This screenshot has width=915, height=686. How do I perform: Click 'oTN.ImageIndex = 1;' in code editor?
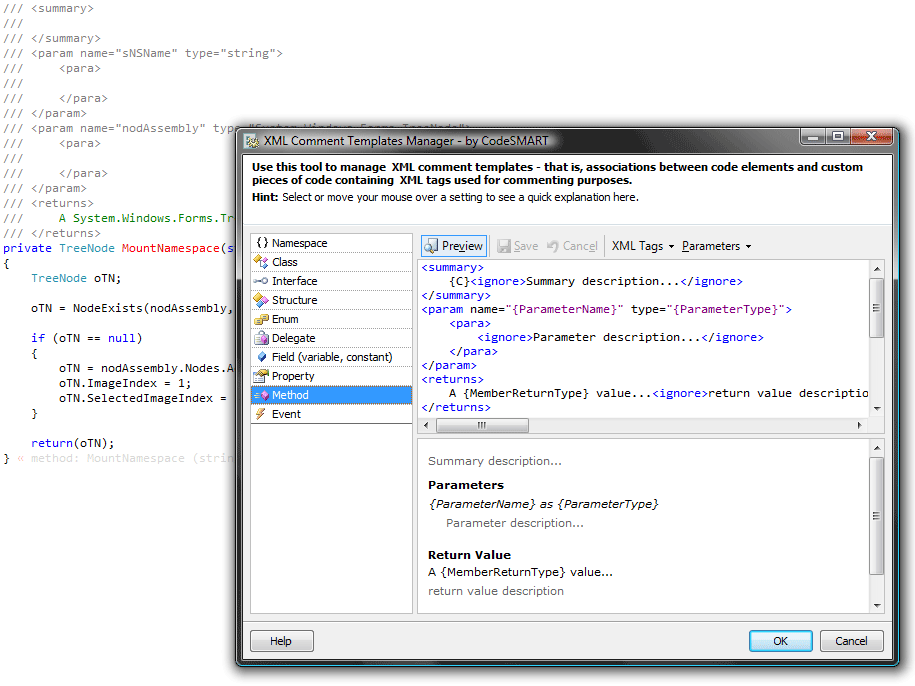pos(125,383)
